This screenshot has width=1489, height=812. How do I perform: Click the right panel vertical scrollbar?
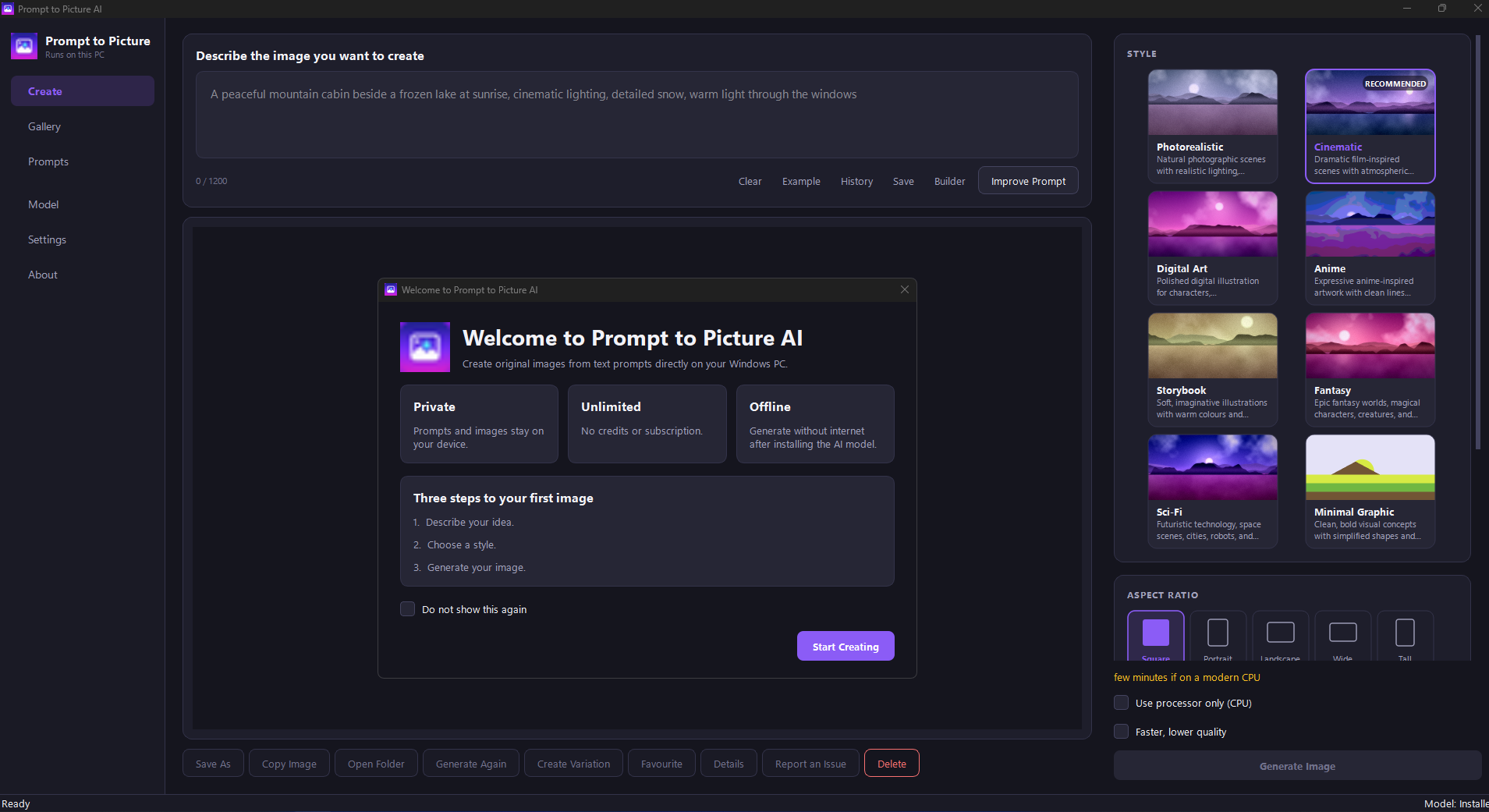(1477, 242)
